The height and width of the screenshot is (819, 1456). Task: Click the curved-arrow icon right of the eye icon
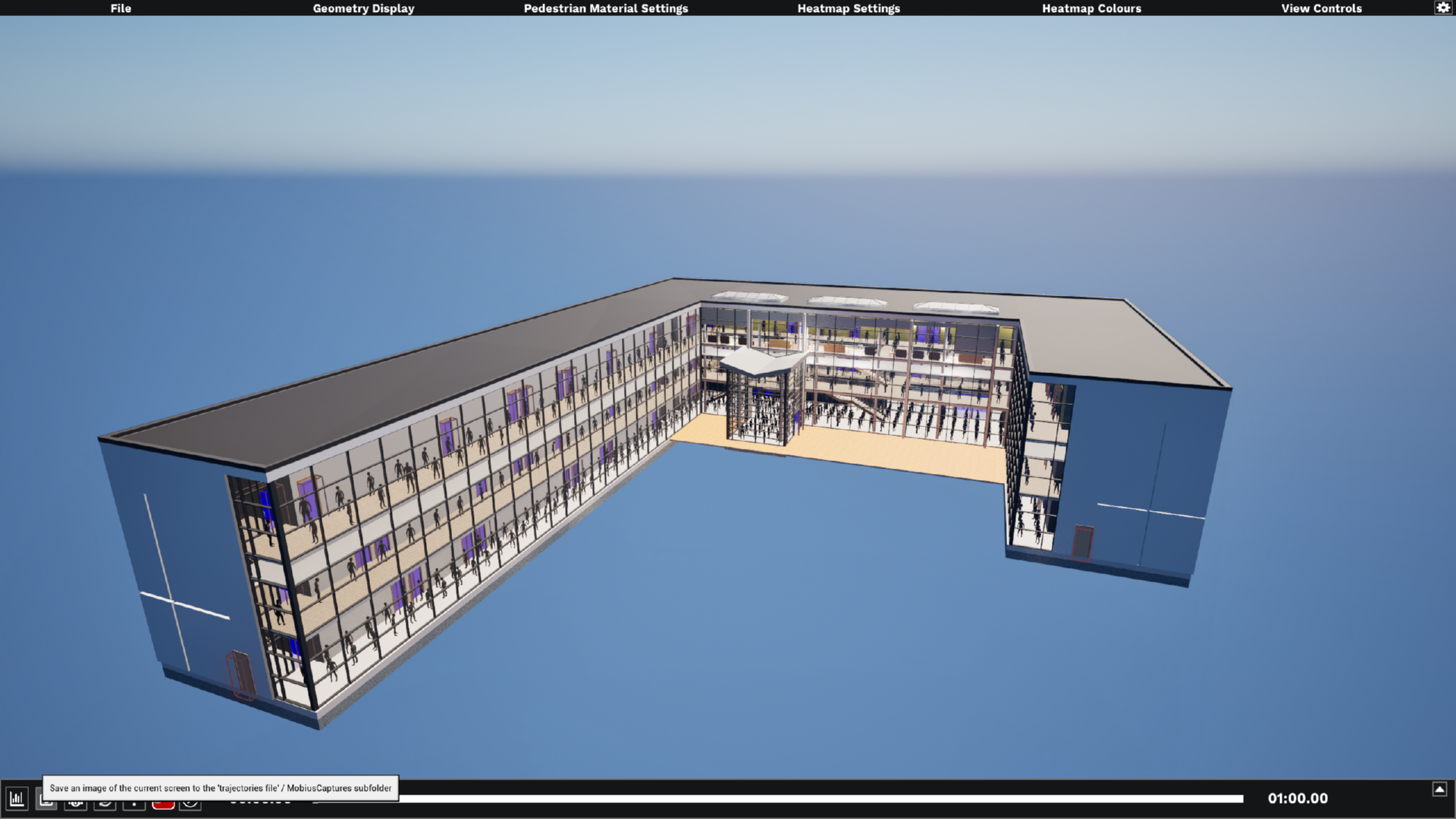105,802
